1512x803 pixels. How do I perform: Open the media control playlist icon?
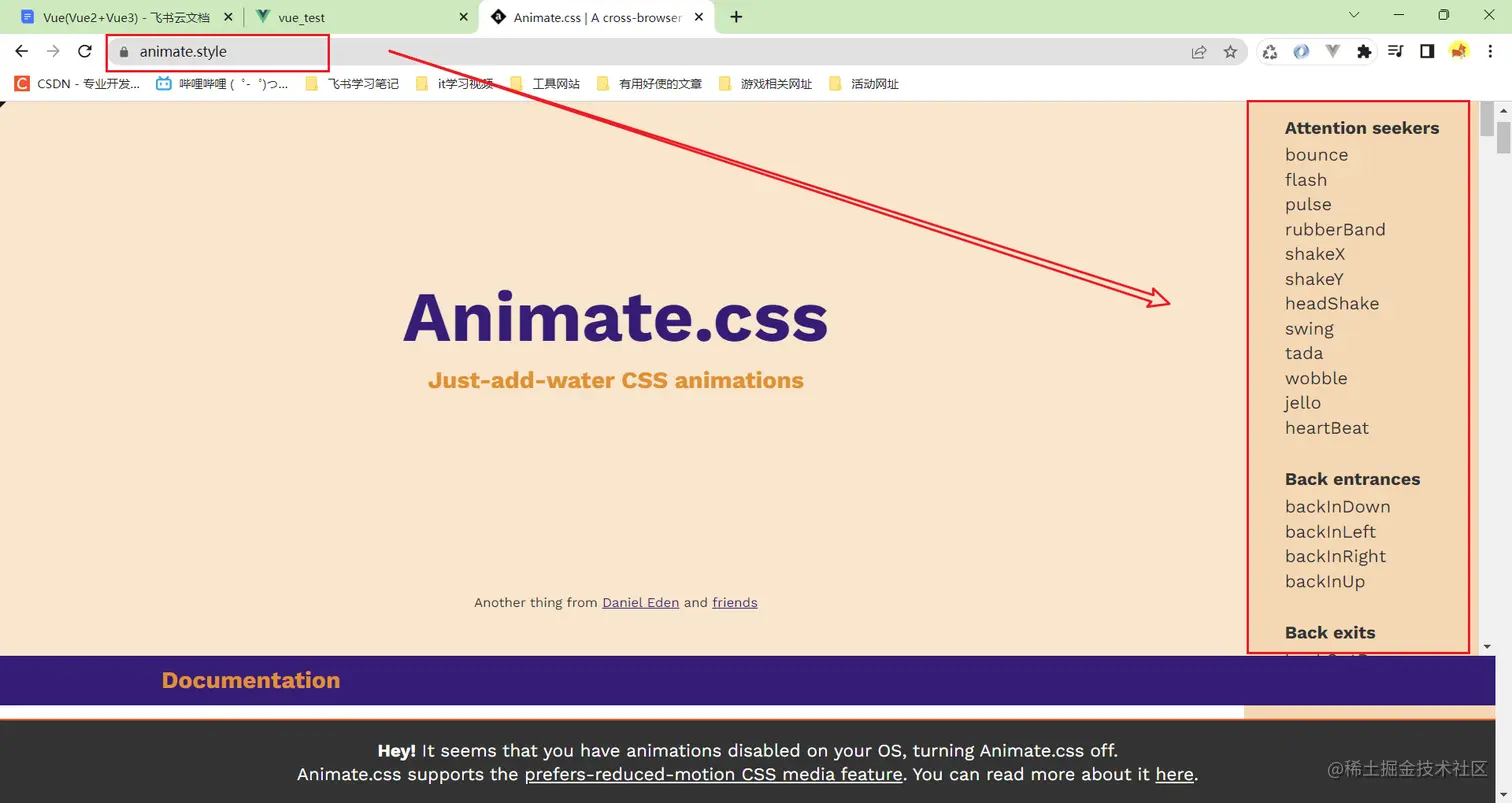[1396, 52]
